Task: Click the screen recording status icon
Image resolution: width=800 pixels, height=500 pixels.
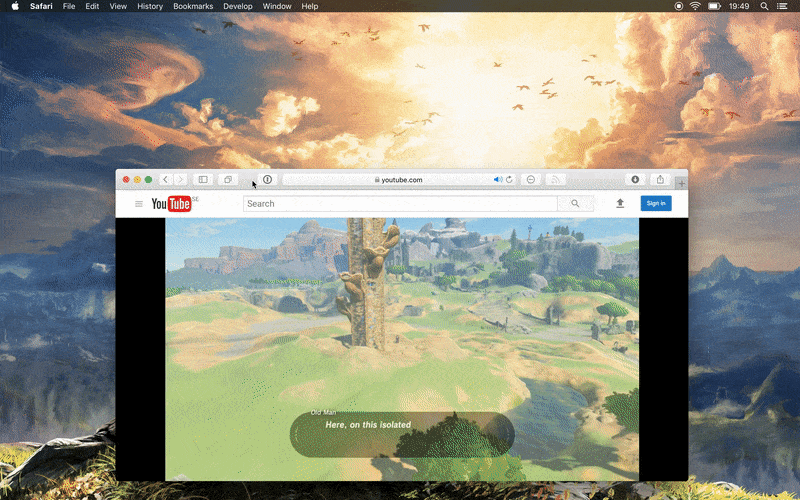Action: [x=679, y=6]
